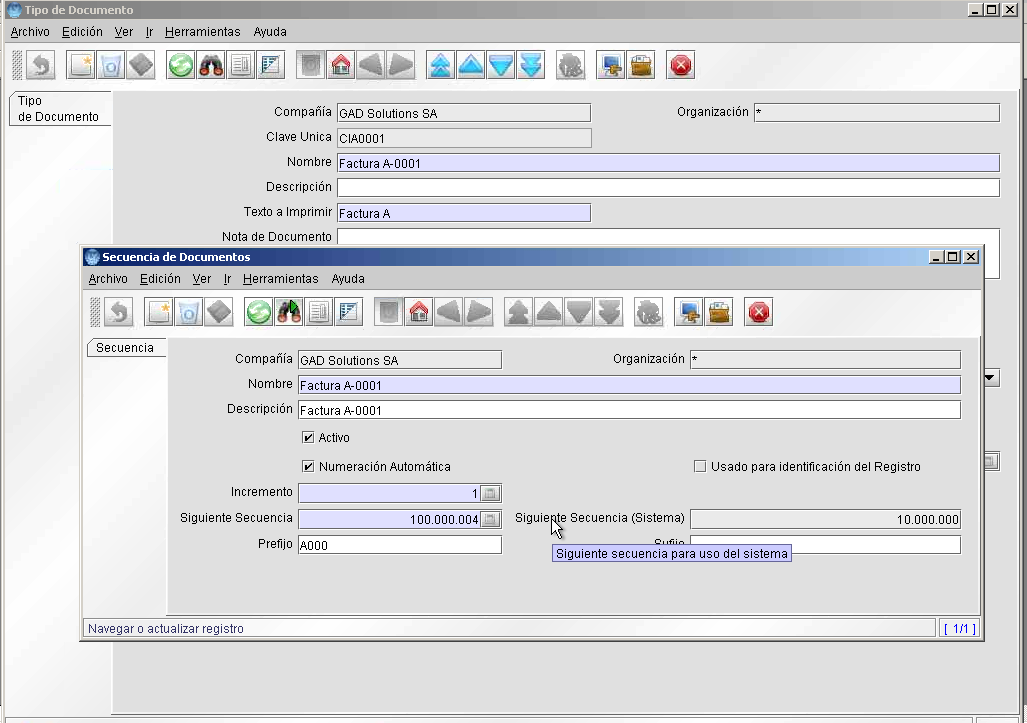Click the report page icon in Tipo de Documento toolbar
The image size is (1027, 723).
(x=241, y=65)
